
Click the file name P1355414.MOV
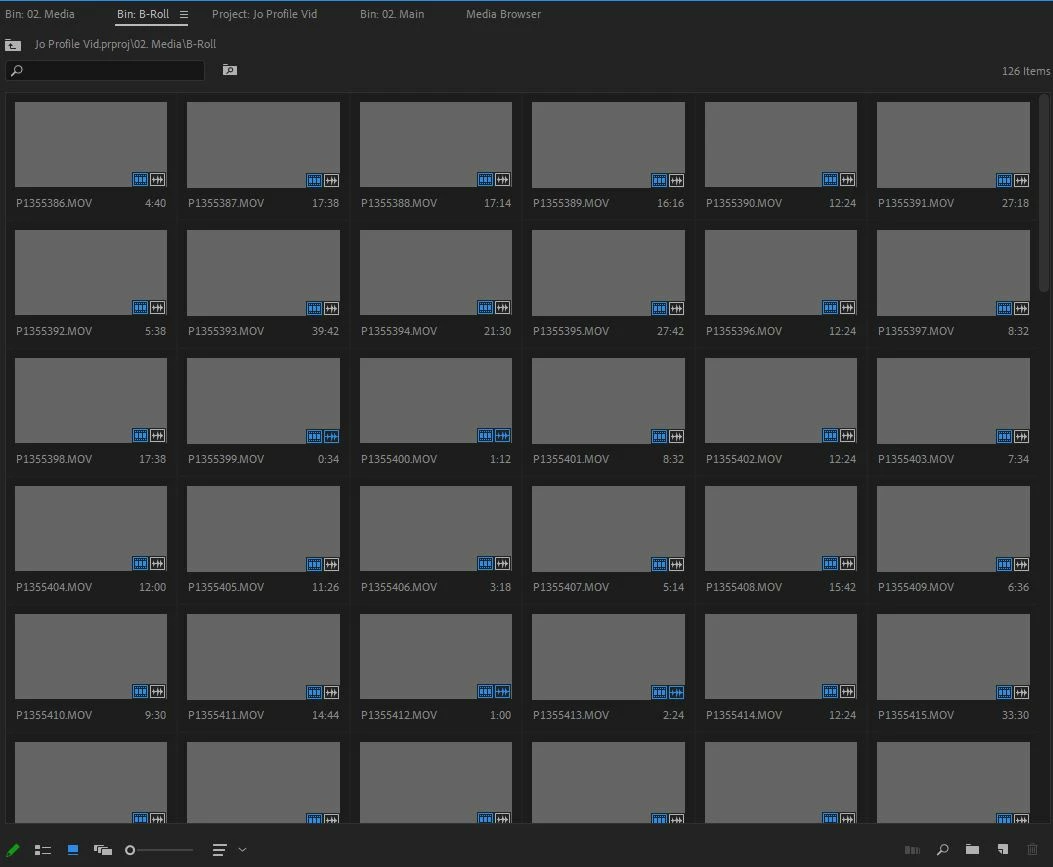pos(744,715)
